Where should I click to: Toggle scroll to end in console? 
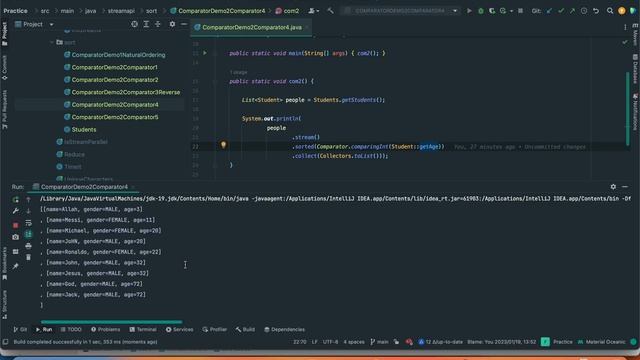(x=28, y=234)
